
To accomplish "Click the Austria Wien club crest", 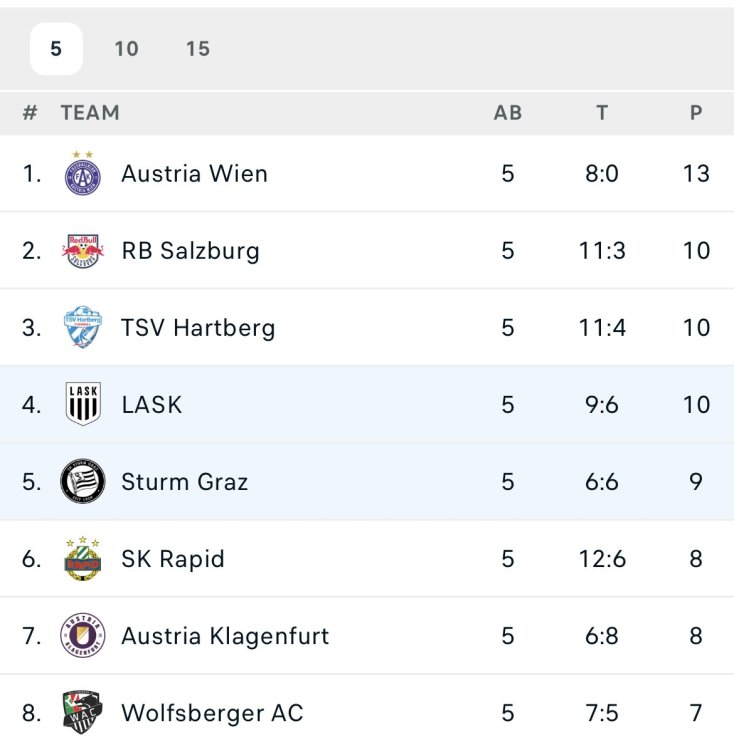I will pos(83,174).
